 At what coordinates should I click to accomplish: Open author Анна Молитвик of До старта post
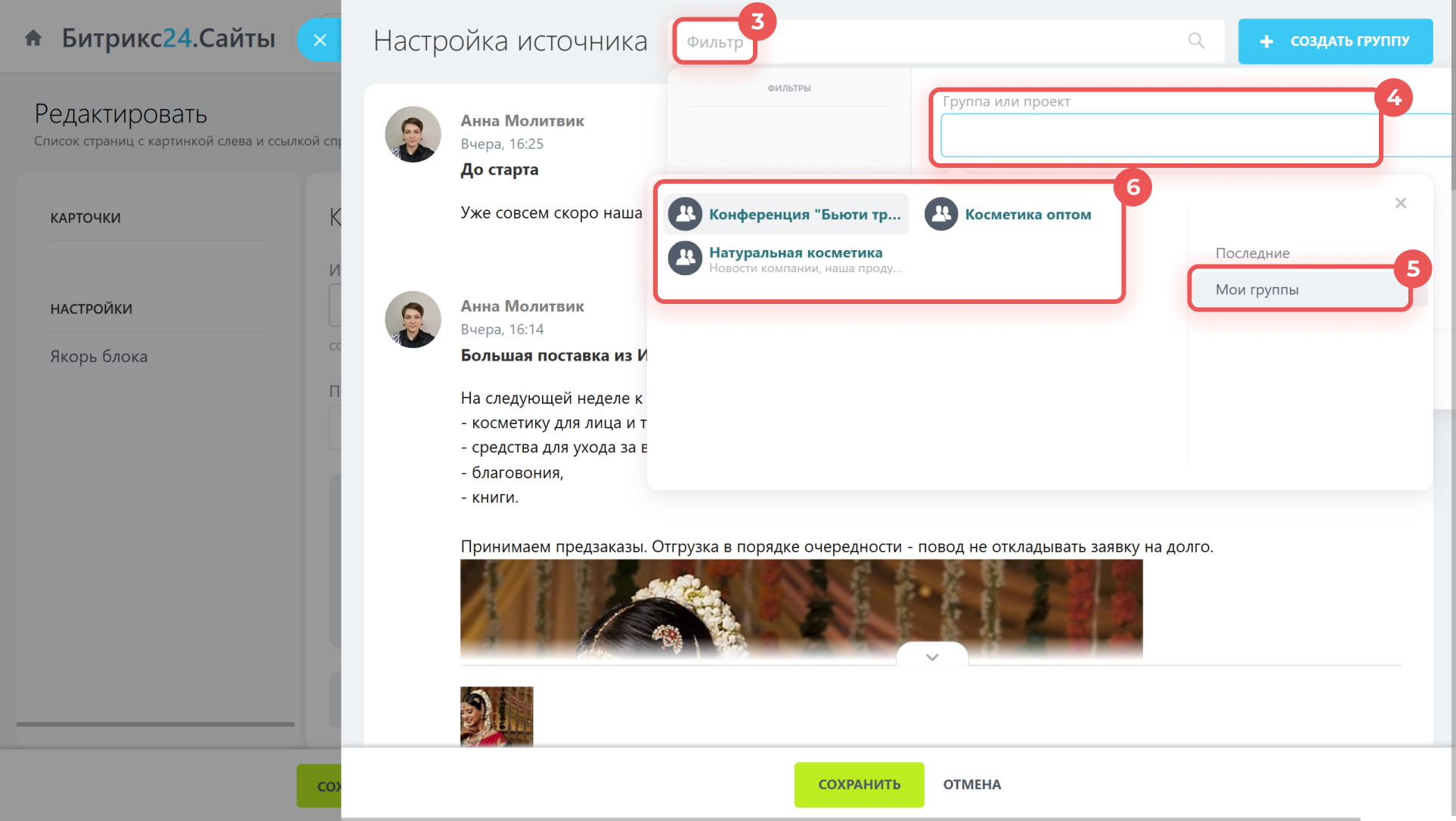pyautogui.click(x=522, y=121)
